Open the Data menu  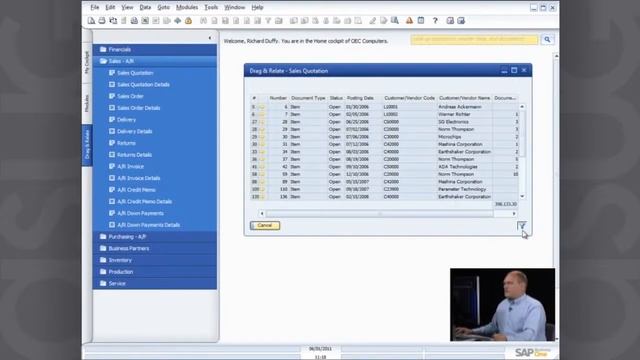pyautogui.click(x=145, y=7)
